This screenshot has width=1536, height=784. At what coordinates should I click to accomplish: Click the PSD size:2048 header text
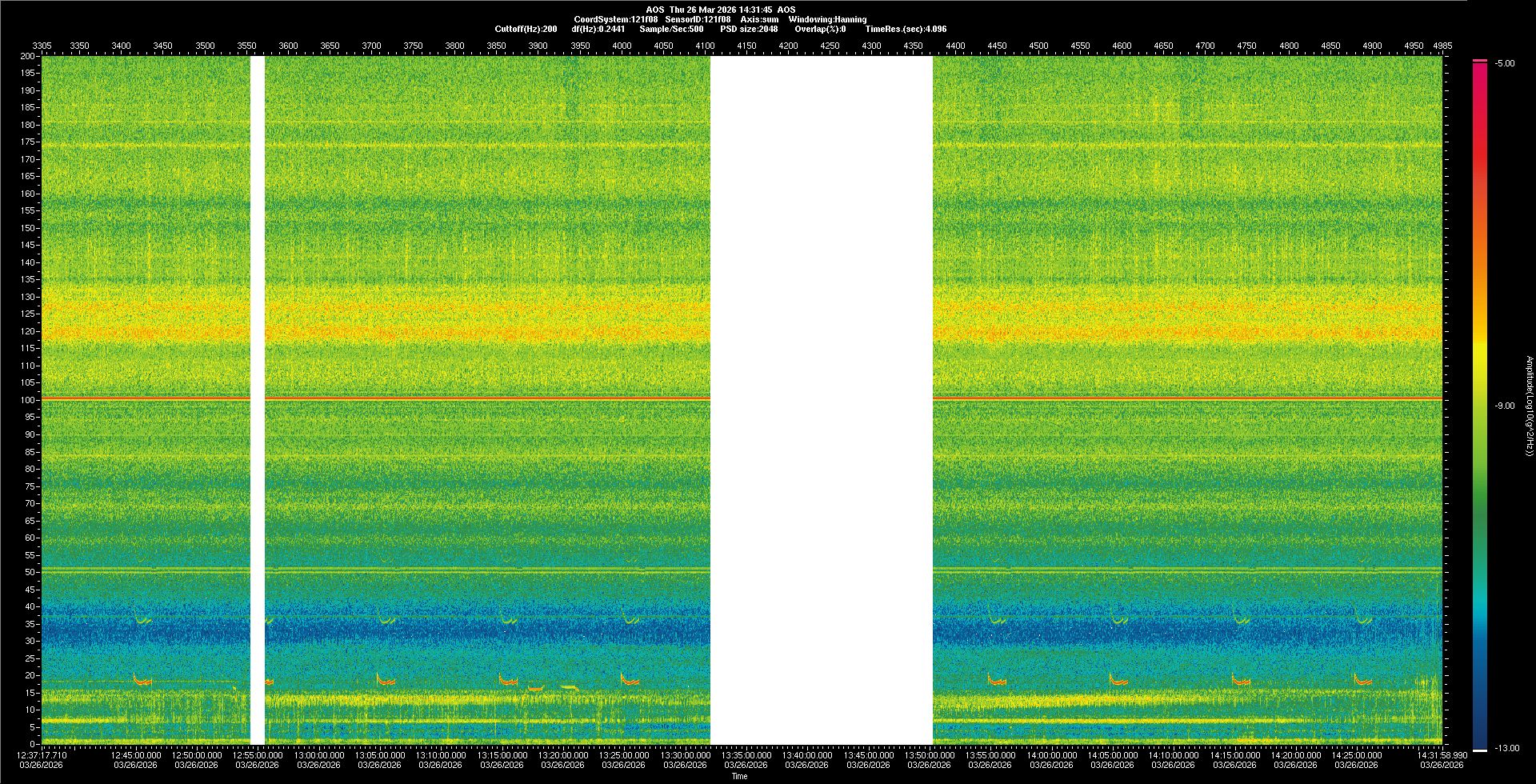[x=749, y=29]
